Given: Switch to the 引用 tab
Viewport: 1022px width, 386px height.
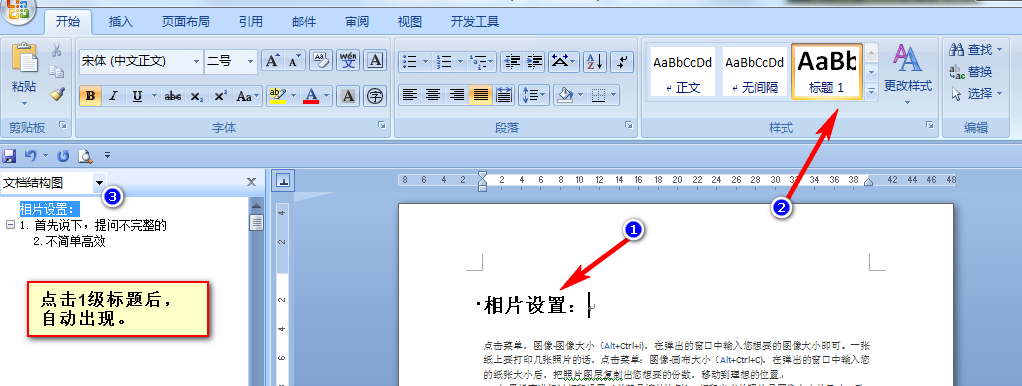Looking at the screenshot, I should point(251,22).
